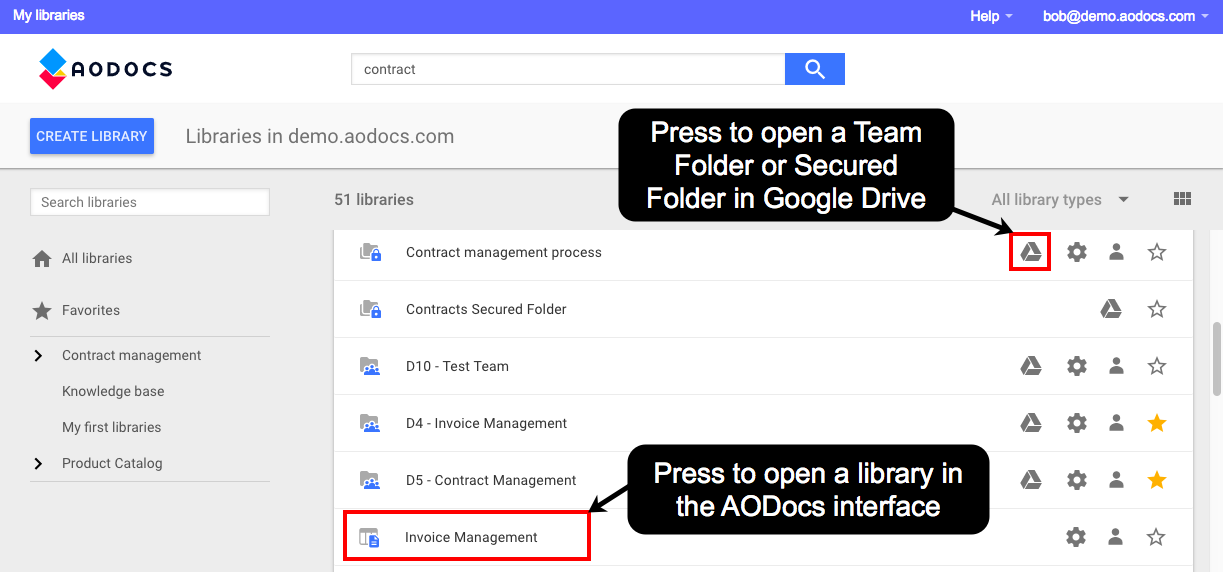Star the D10 - Test Team library
1223x572 pixels.
(x=1157, y=366)
